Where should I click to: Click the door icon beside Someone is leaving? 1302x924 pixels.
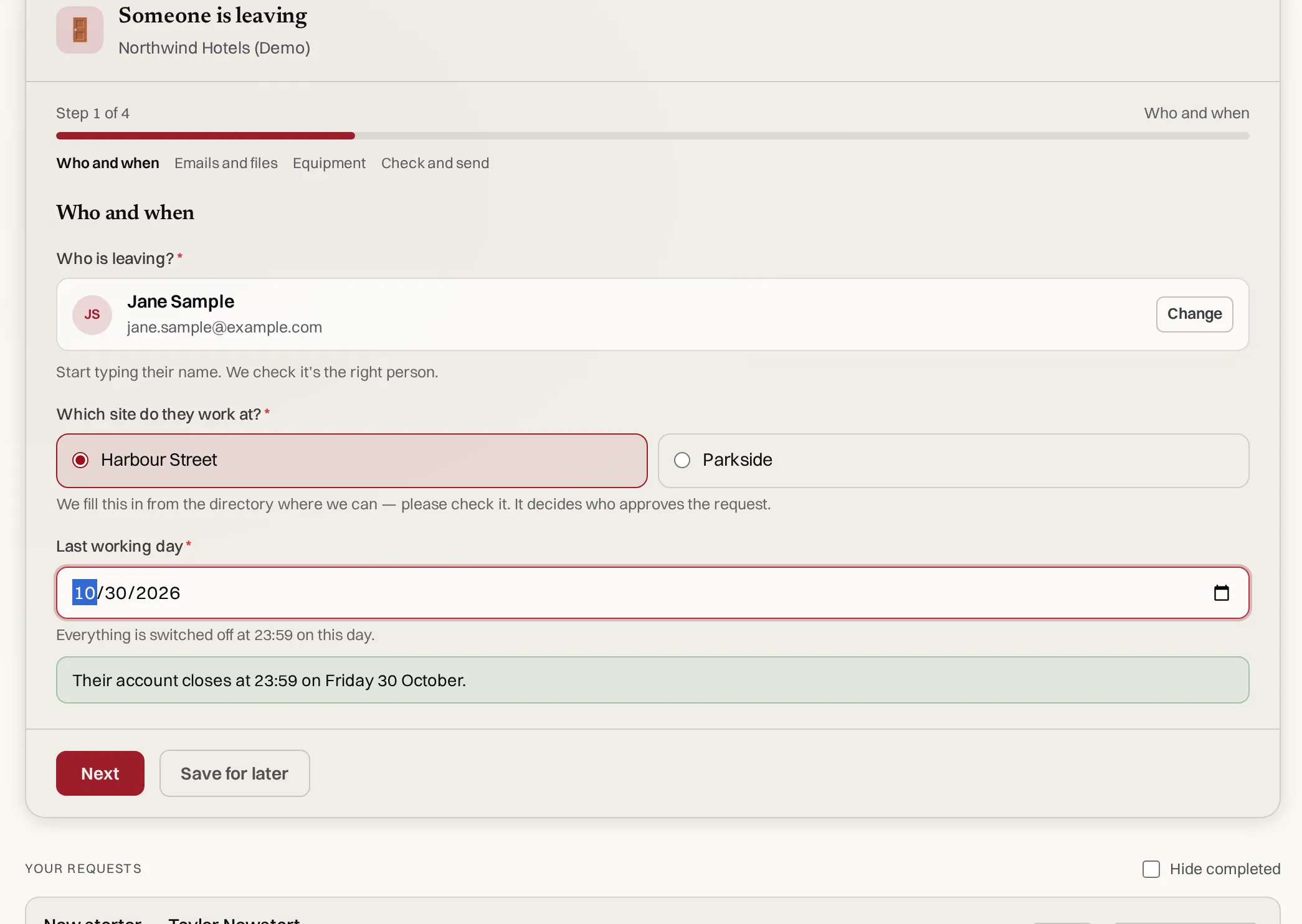coord(80,30)
